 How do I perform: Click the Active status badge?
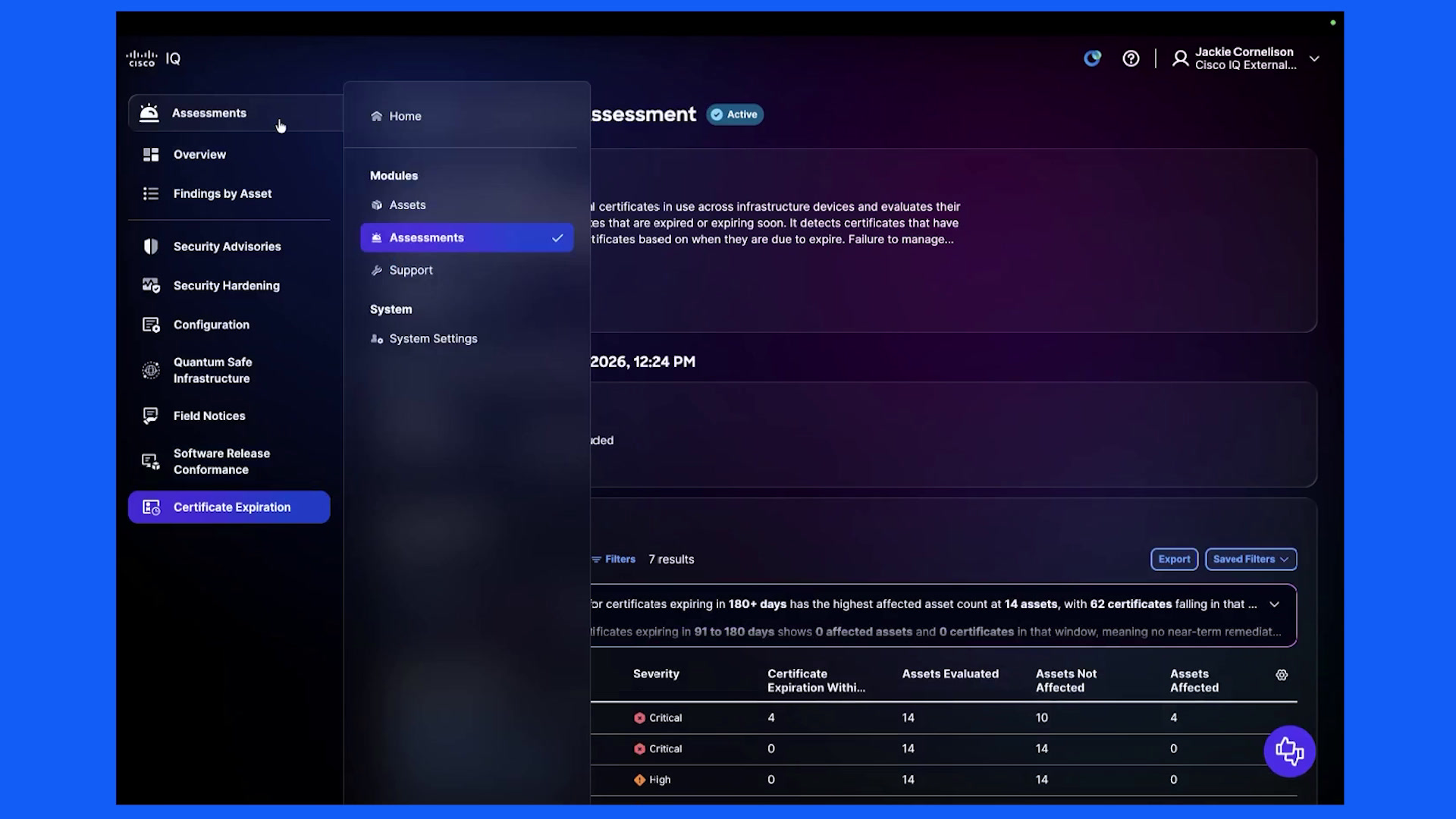pos(735,115)
